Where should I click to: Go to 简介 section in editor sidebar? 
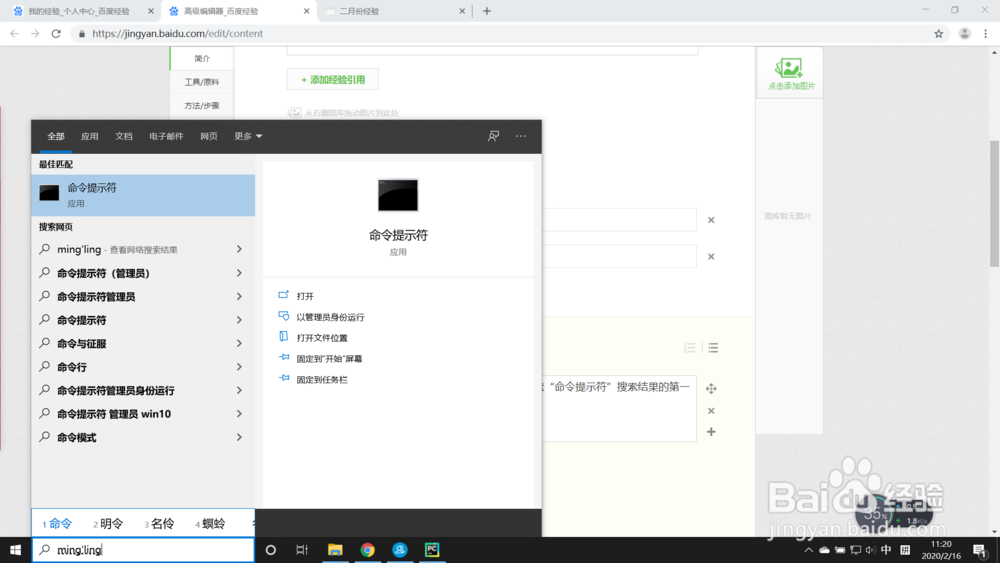pyautogui.click(x=202, y=59)
